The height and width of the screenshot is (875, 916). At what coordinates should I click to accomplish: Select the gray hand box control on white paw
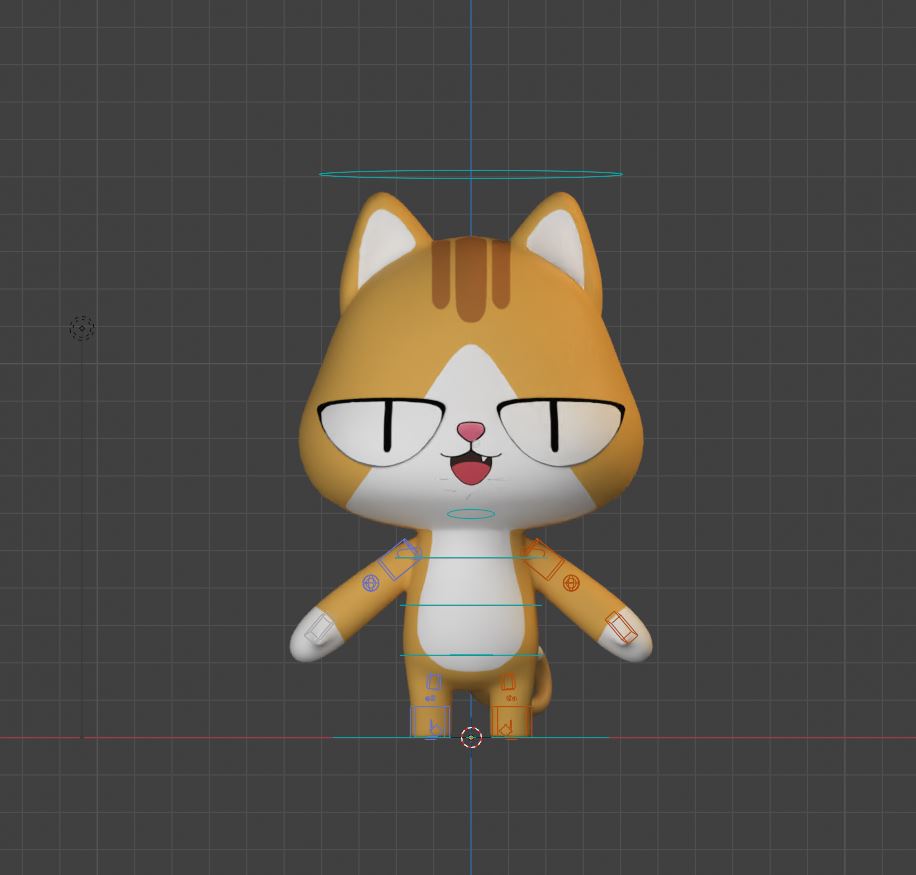point(318,629)
